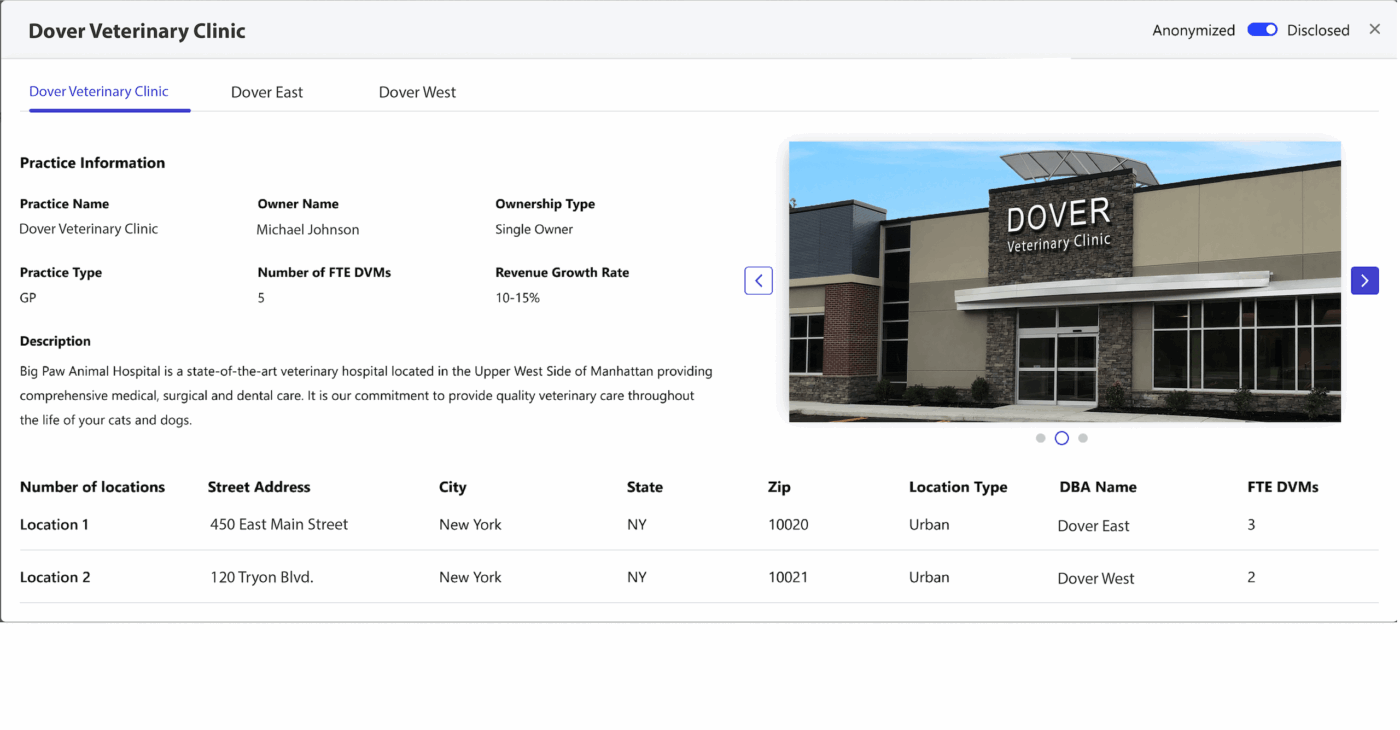
Task: Click the Location 2 row label
Action: click(x=55, y=577)
